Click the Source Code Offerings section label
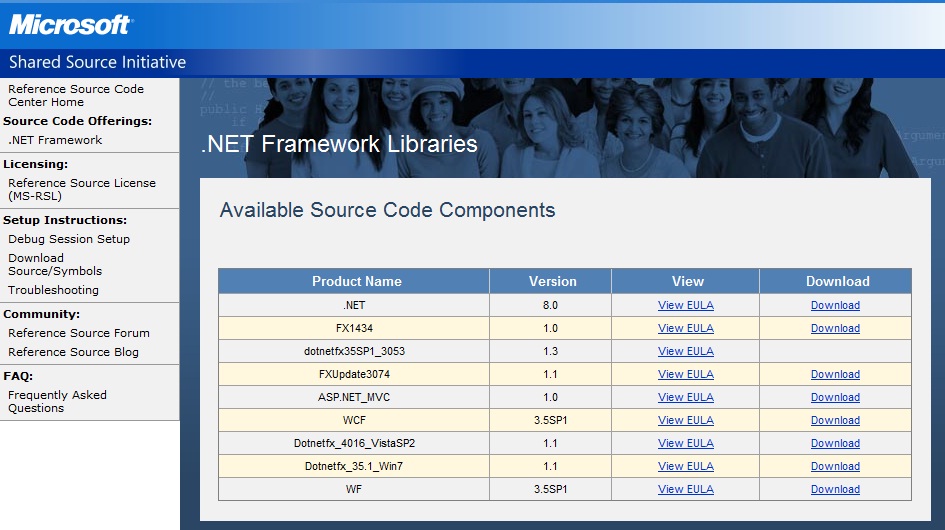 (x=77, y=121)
